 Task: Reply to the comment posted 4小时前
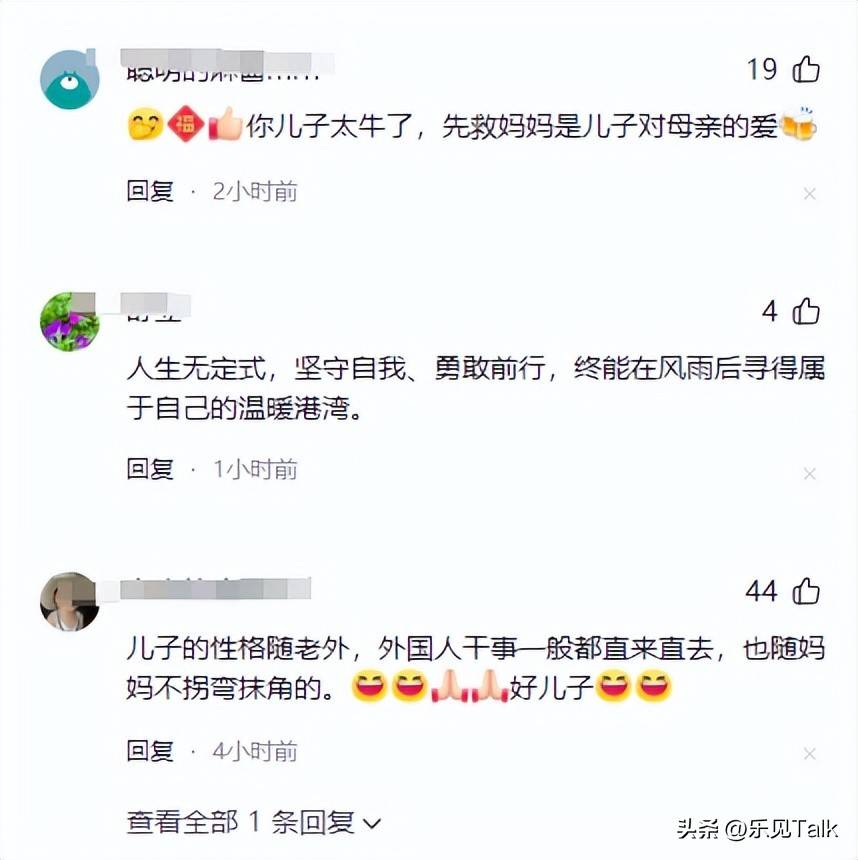[150, 751]
